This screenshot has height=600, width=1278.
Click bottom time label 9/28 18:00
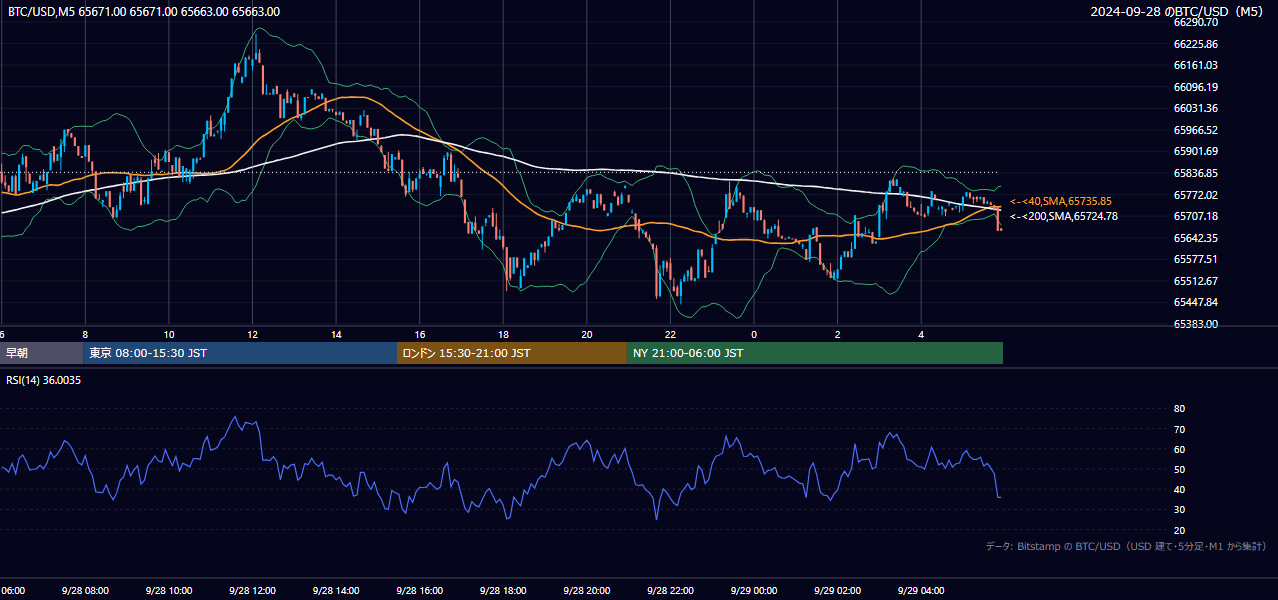click(503, 590)
